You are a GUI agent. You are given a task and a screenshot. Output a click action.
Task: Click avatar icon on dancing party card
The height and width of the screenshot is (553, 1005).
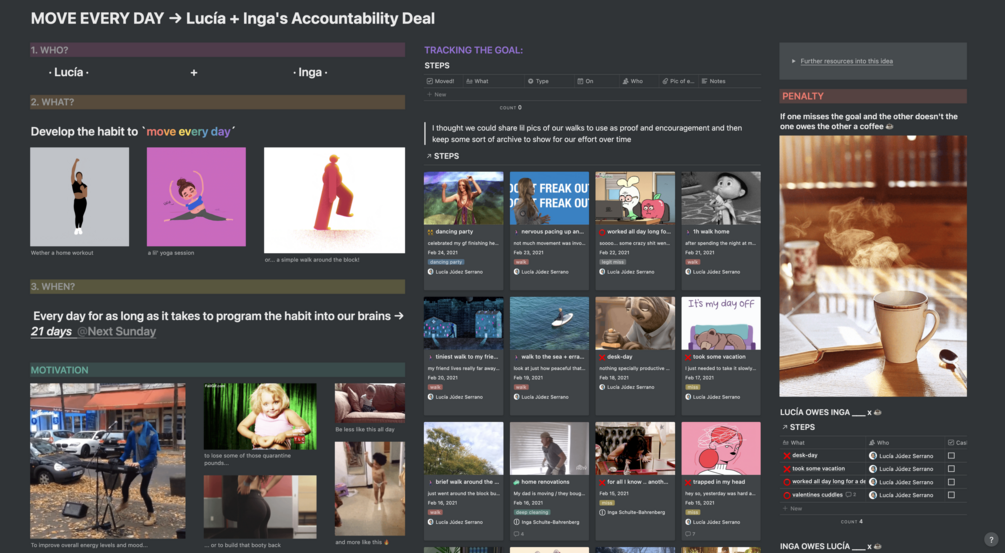click(x=431, y=272)
